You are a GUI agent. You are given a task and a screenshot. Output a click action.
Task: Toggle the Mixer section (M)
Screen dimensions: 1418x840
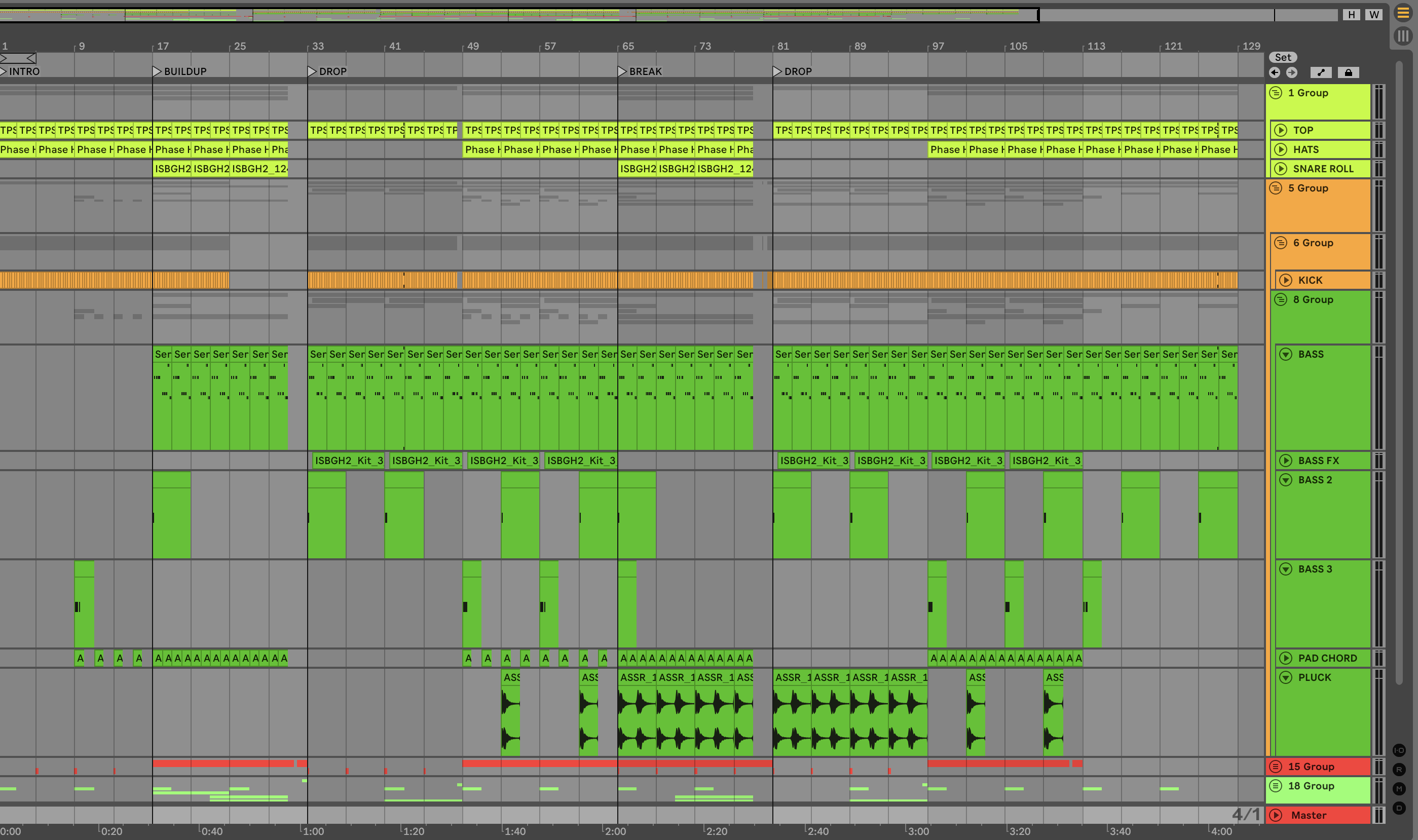(1399, 789)
